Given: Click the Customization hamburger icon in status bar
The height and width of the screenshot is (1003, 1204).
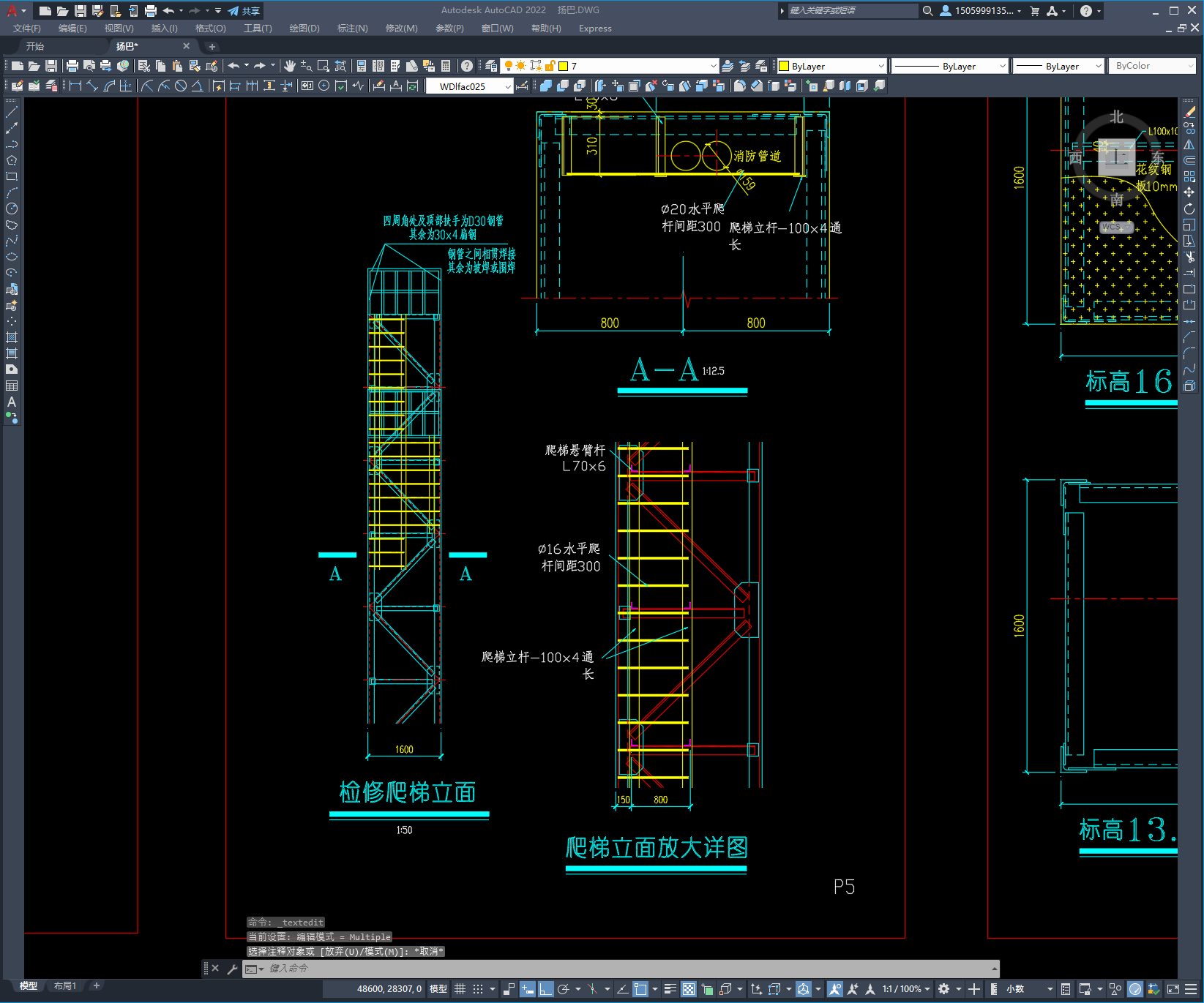Looking at the screenshot, I should (x=1191, y=989).
